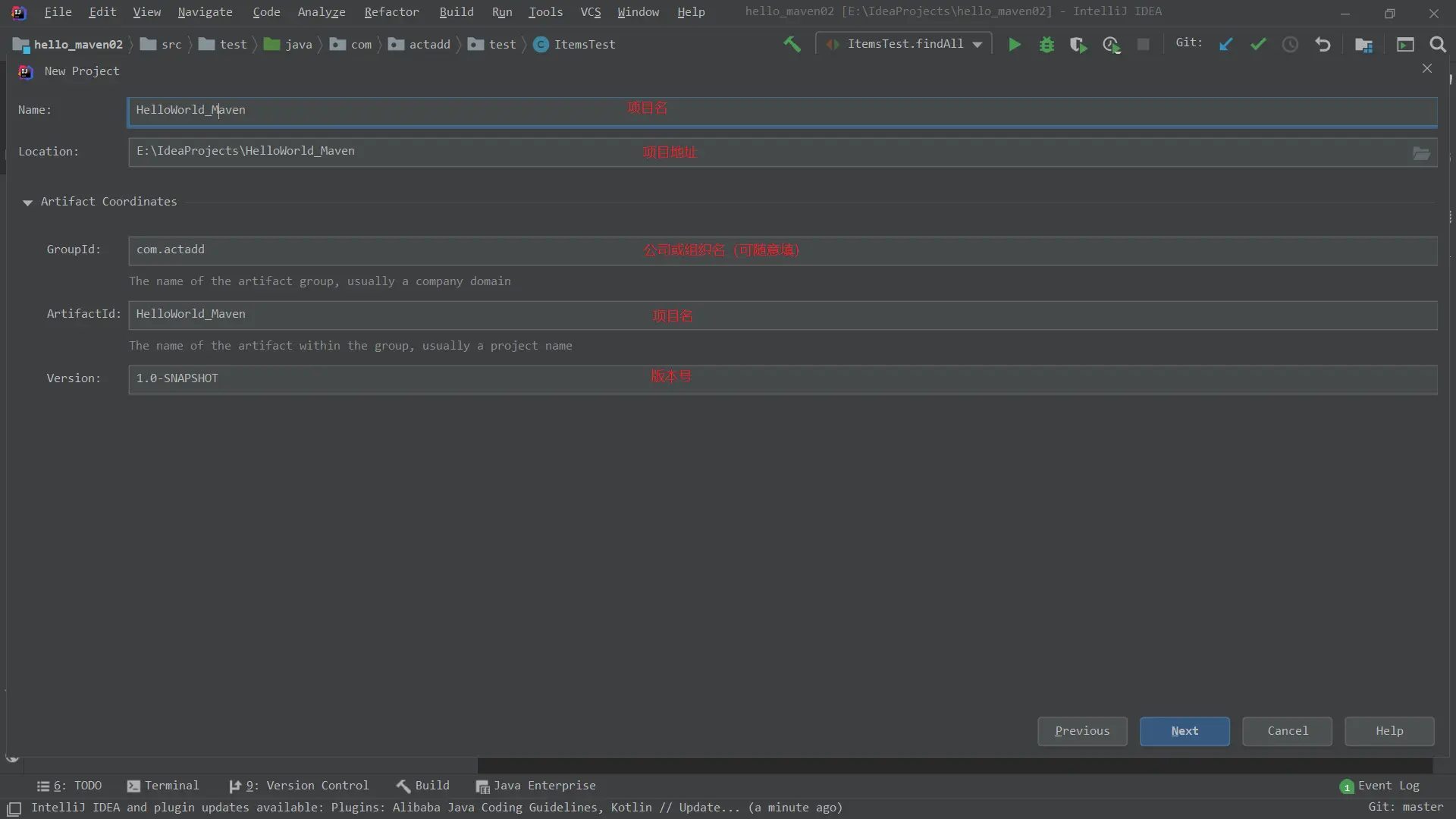Open the Refactor menu

pyautogui.click(x=391, y=12)
